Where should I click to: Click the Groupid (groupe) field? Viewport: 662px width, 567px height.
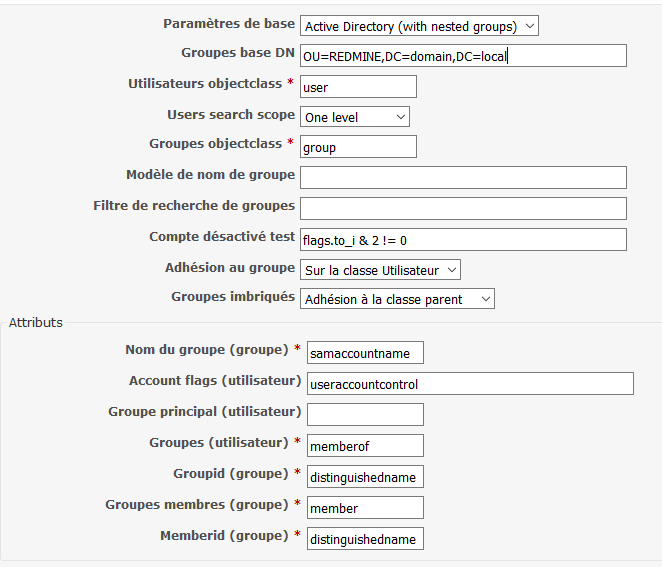[365, 477]
